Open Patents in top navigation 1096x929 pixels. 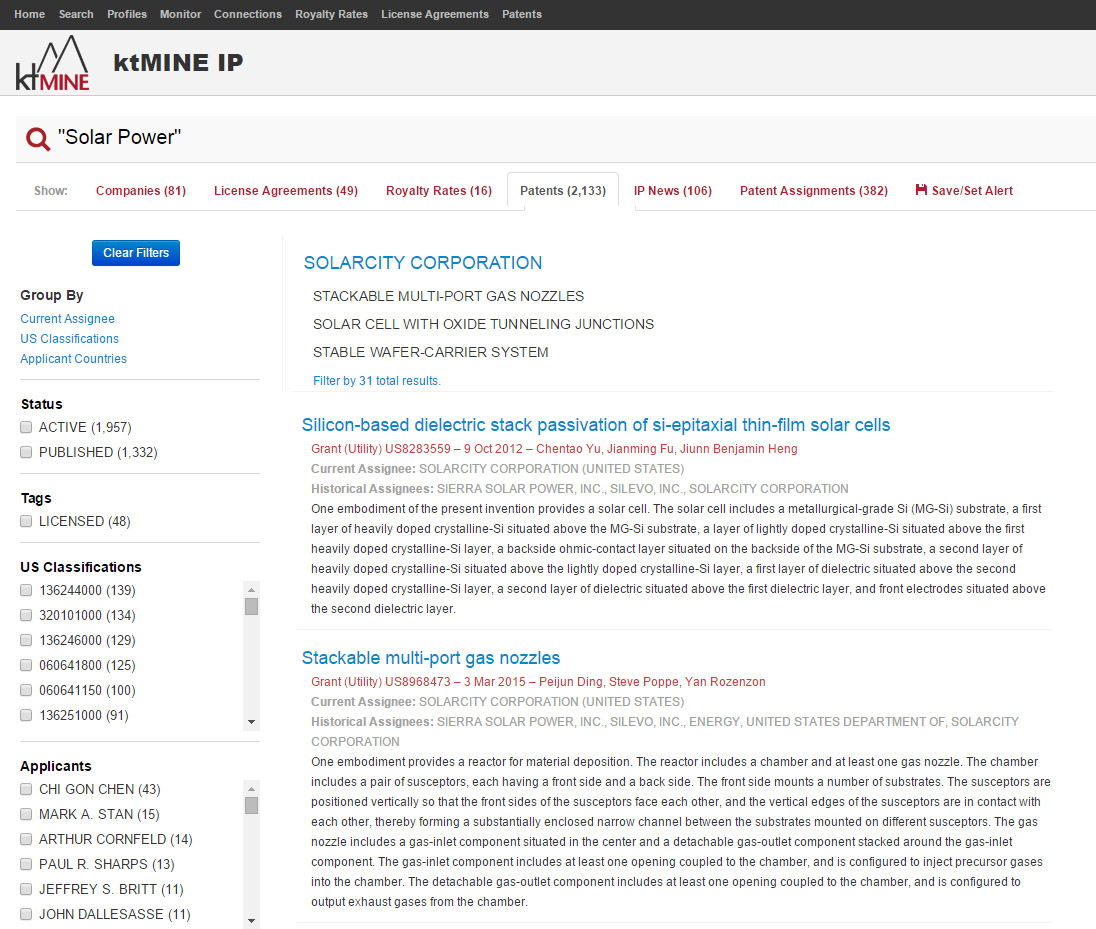[x=521, y=14]
